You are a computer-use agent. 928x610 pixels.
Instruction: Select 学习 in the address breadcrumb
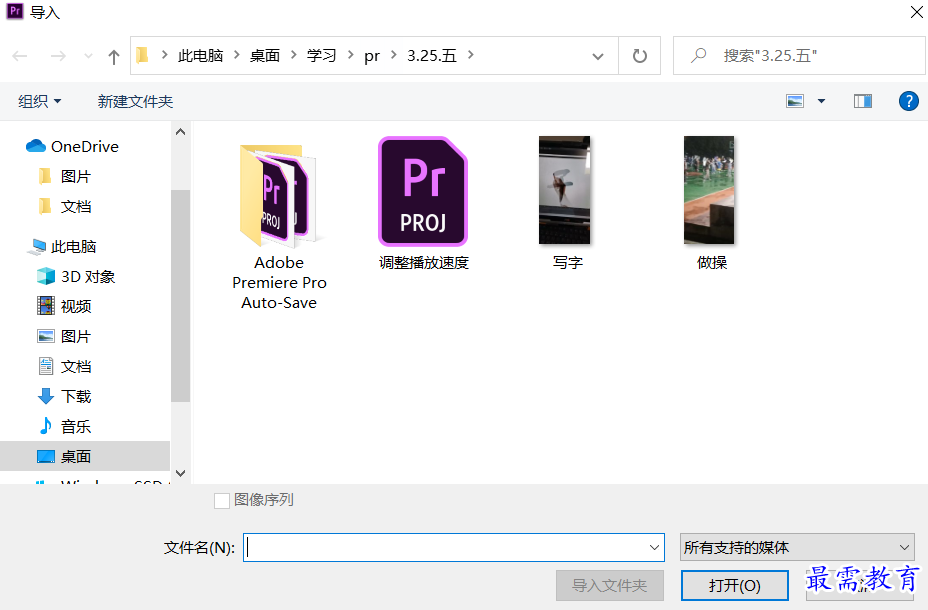tap(321, 56)
